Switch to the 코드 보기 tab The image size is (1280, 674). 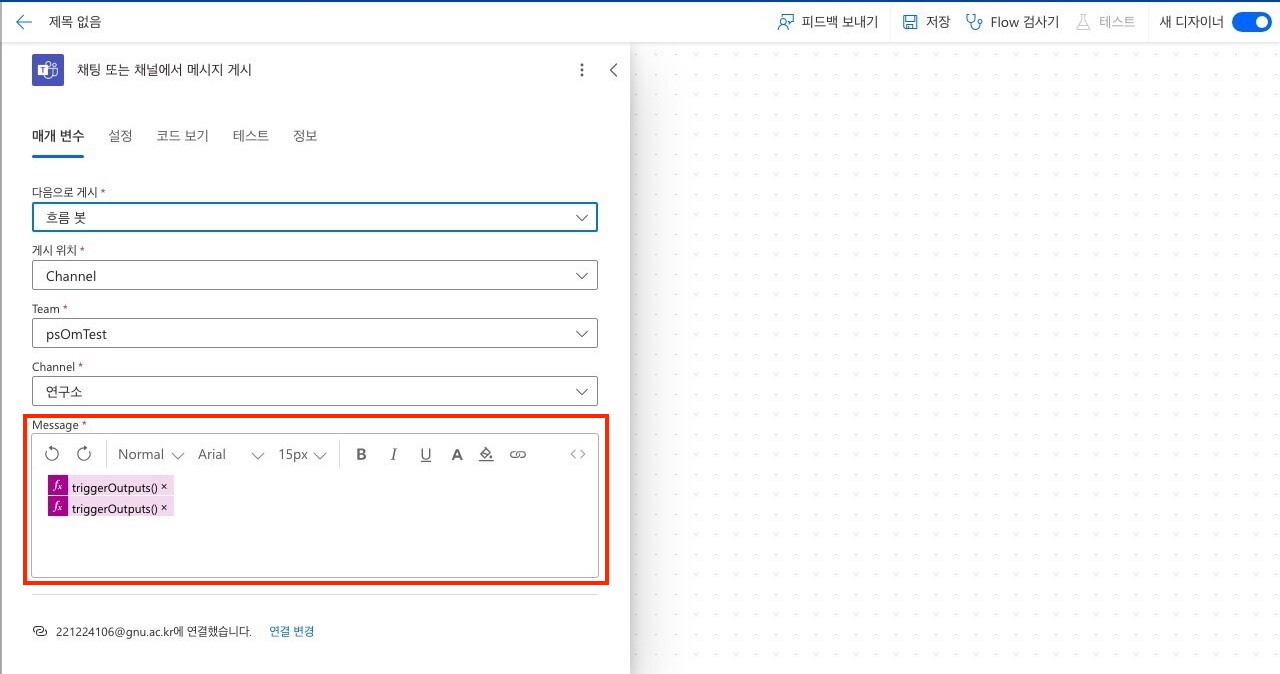pos(182,136)
